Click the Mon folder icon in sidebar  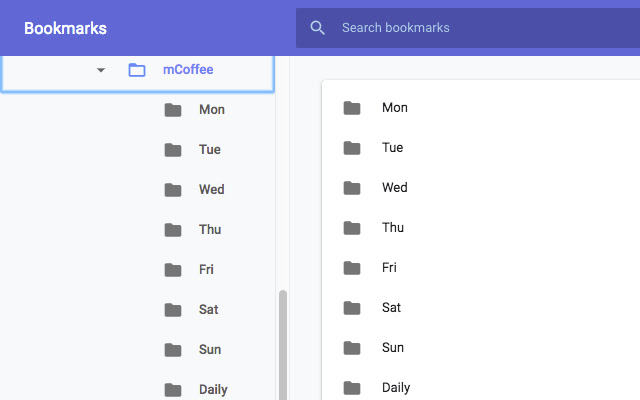(173, 110)
